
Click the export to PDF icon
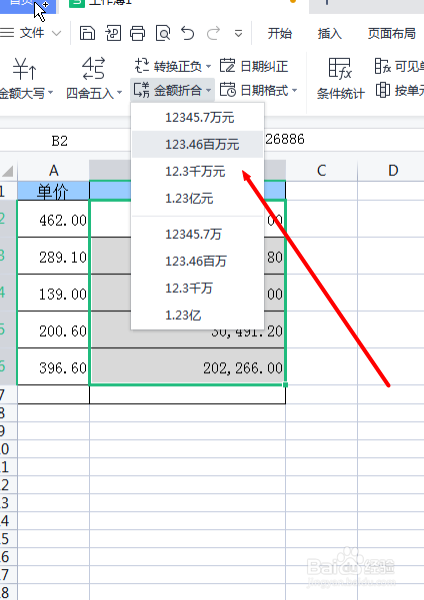click(x=113, y=33)
